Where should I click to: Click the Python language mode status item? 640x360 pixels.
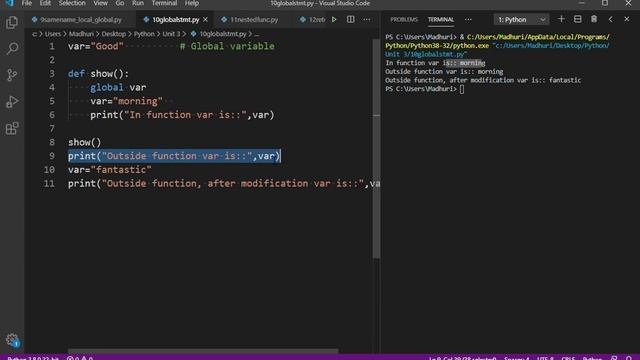click(x=592, y=358)
